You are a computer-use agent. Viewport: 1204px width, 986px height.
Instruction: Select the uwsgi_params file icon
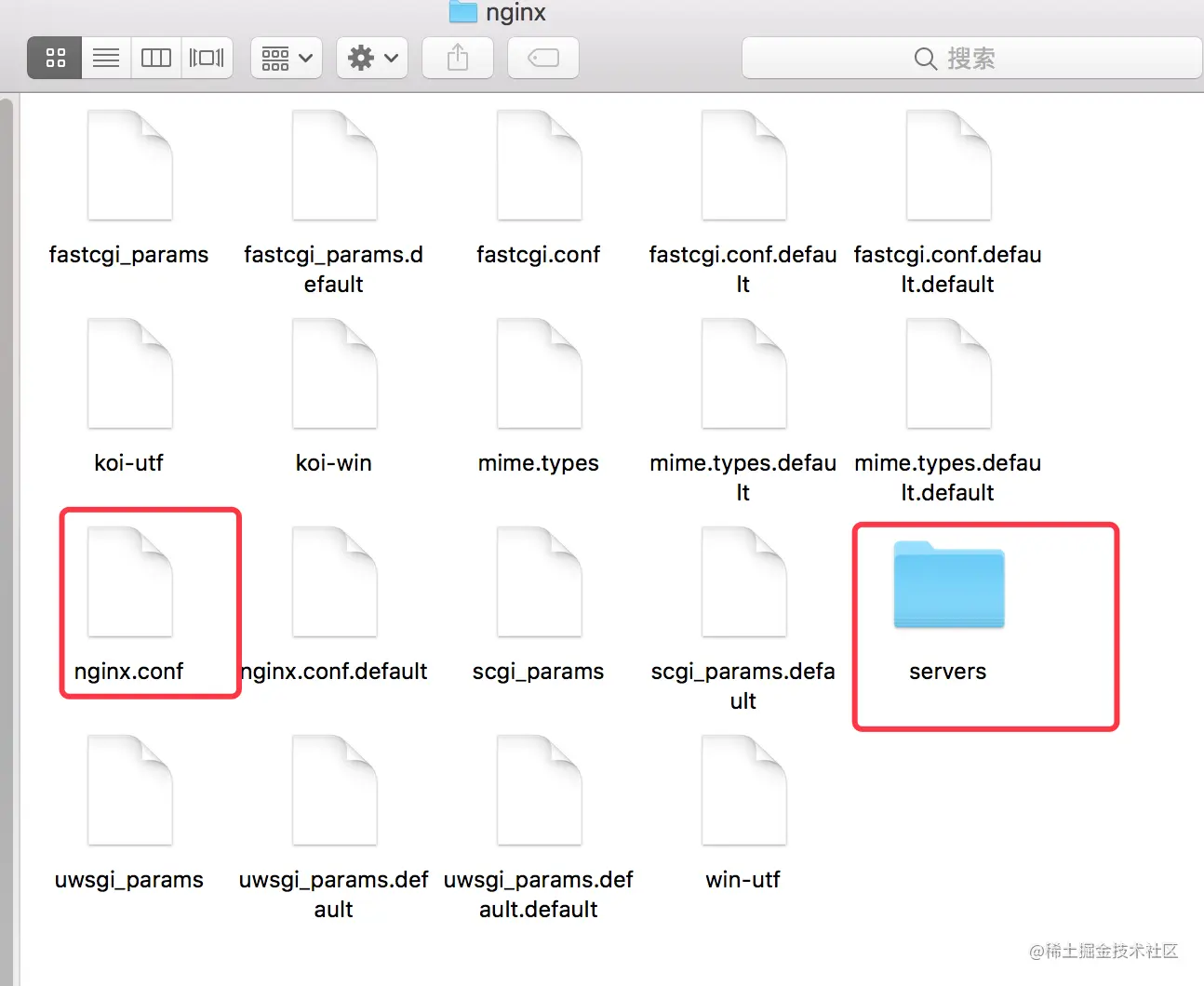tap(130, 791)
